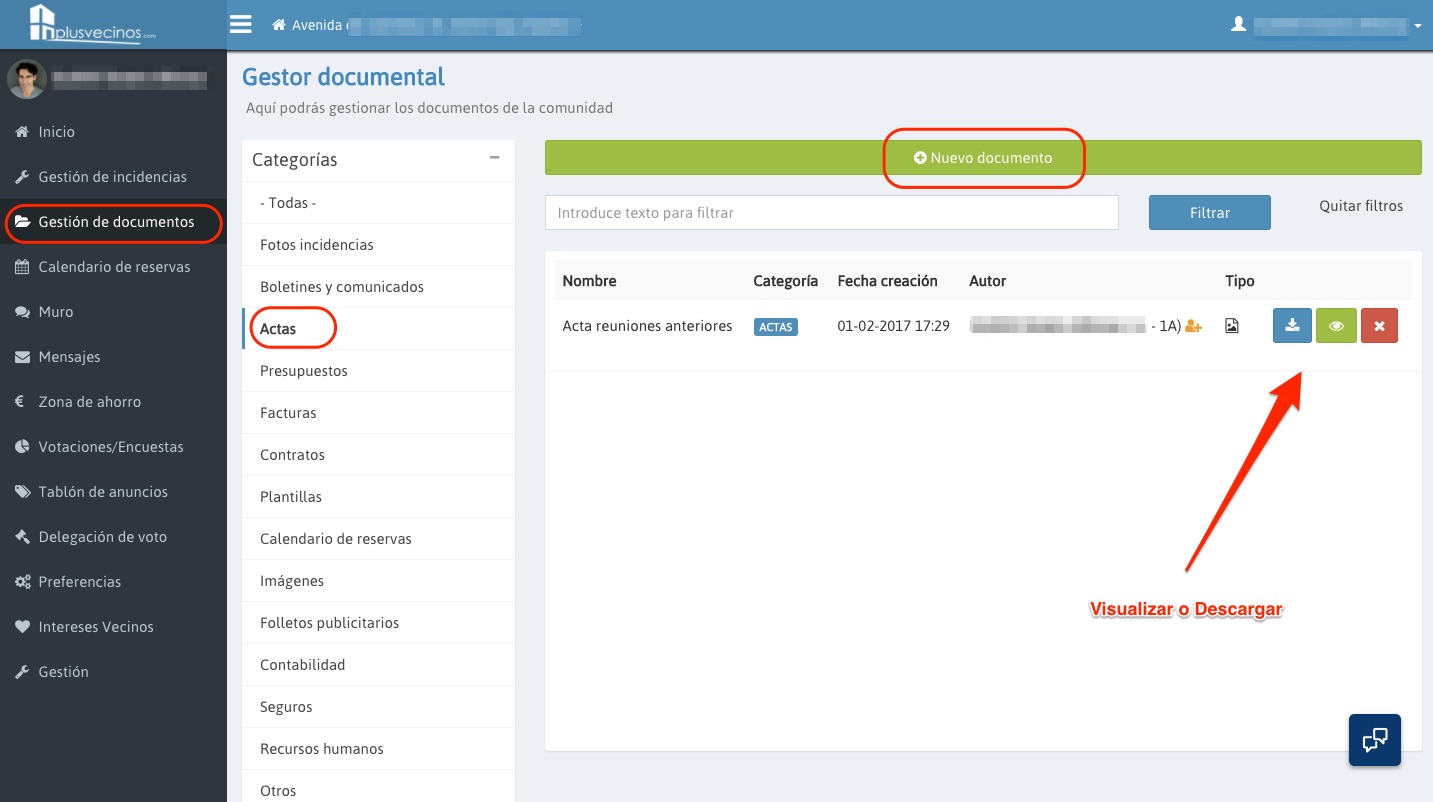
Task: Select the Presupuestos category
Action: click(304, 371)
